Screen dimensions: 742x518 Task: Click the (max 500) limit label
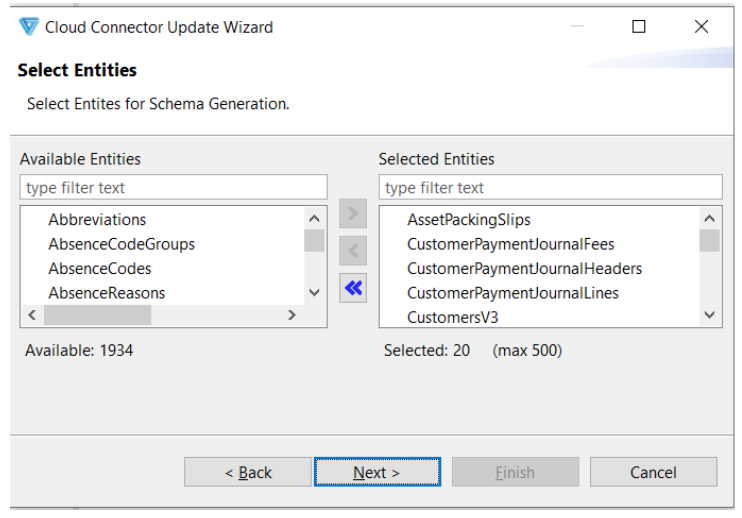[x=527, y=351]
